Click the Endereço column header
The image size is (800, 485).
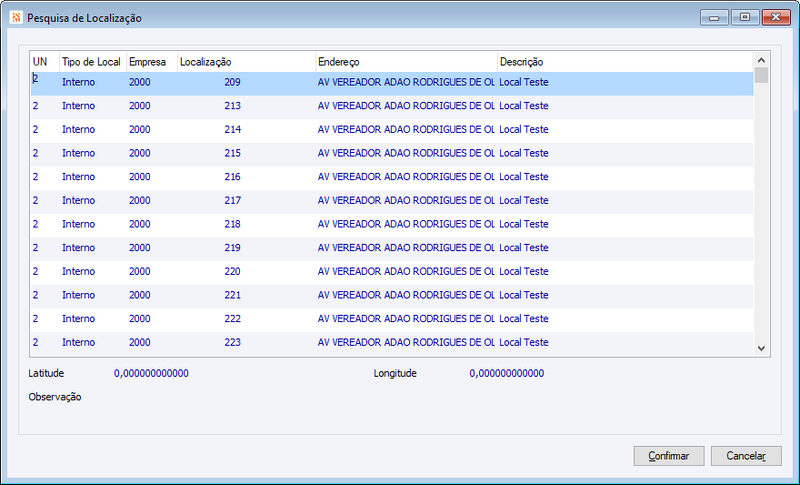[x=406, y=62]
